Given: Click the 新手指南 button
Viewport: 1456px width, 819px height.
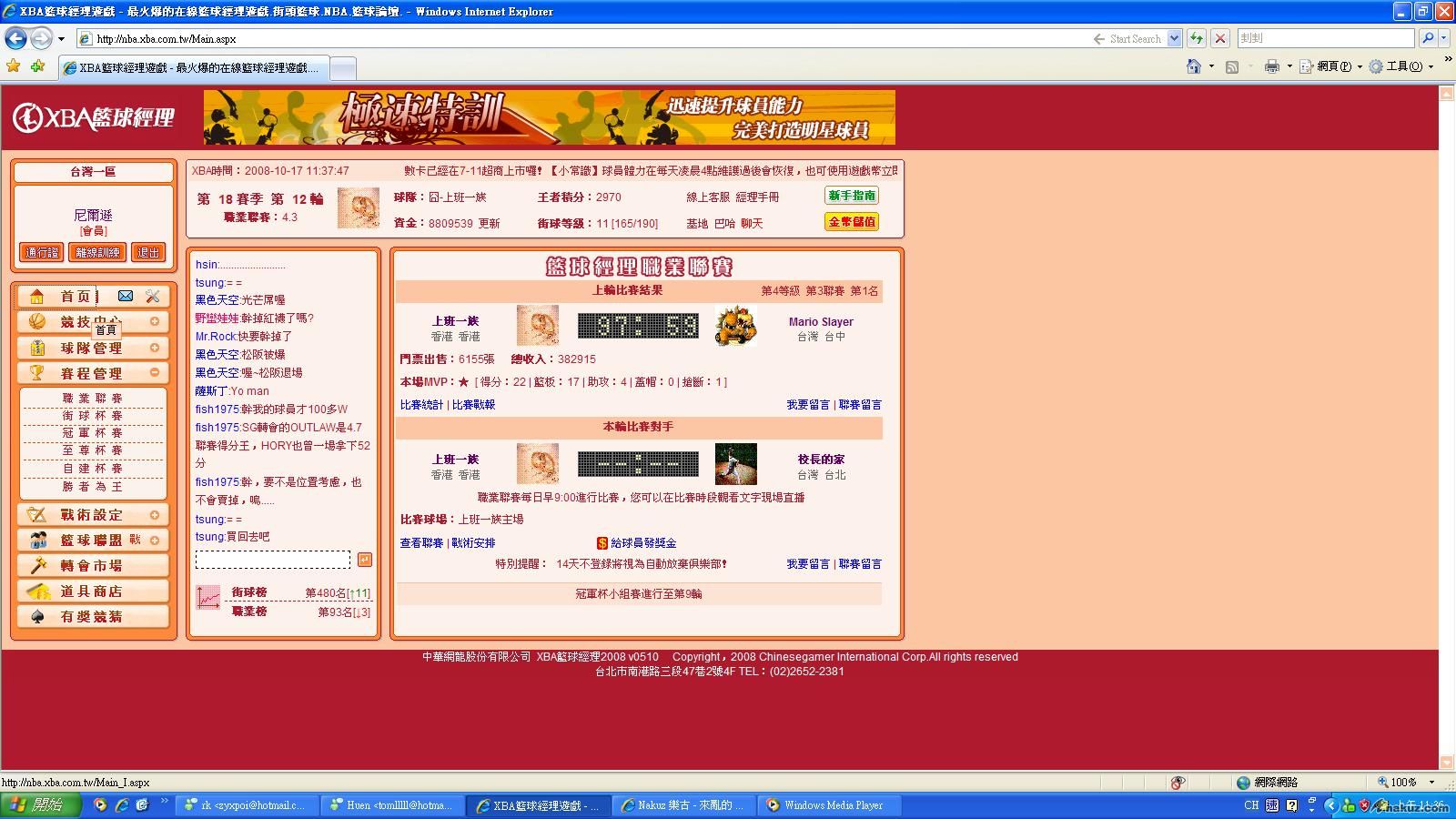Looking at the screenshot, I should tap(851, 196).
